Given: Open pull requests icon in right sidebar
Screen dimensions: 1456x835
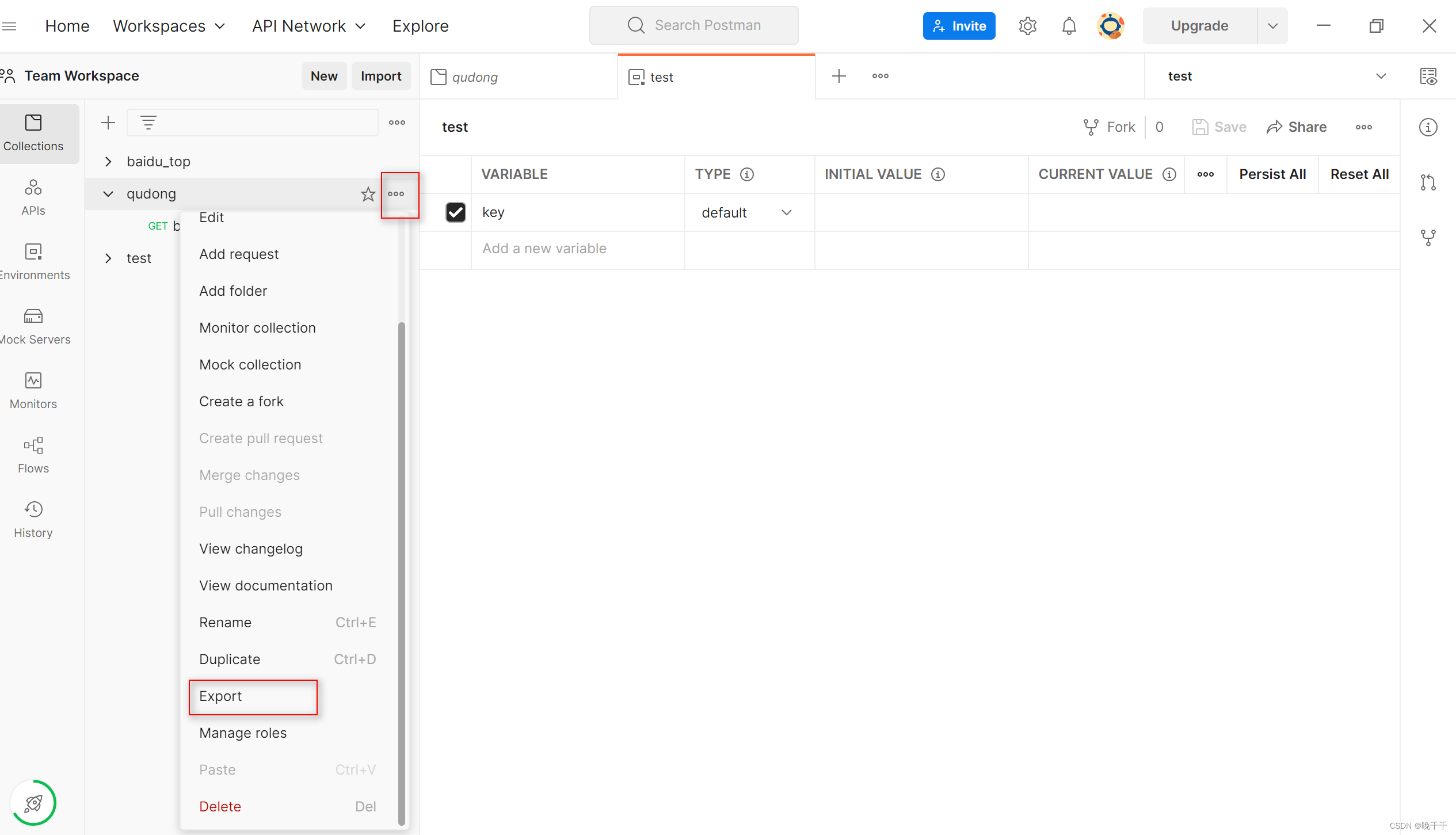Looking at the screenshot, I should [1428, 182].
